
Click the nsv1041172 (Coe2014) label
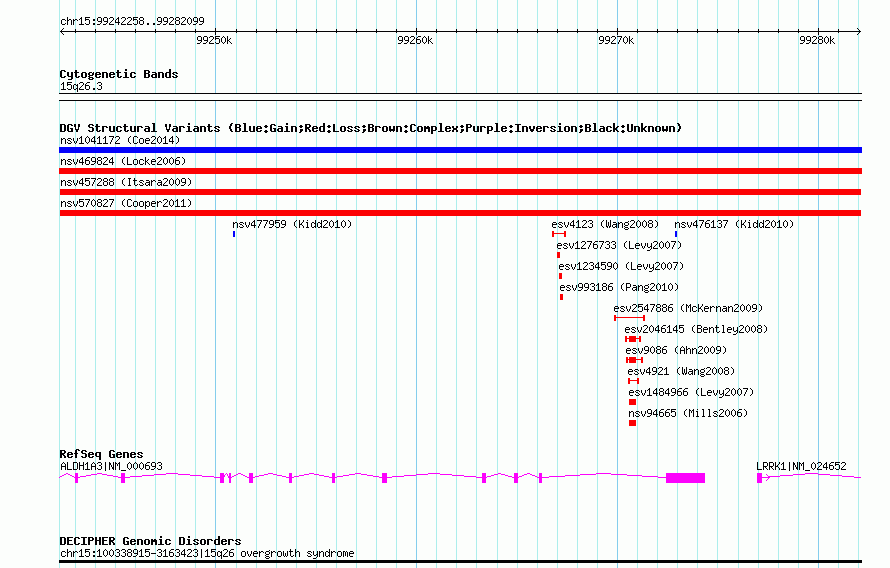pyautogui.click(x=120, y=140)
